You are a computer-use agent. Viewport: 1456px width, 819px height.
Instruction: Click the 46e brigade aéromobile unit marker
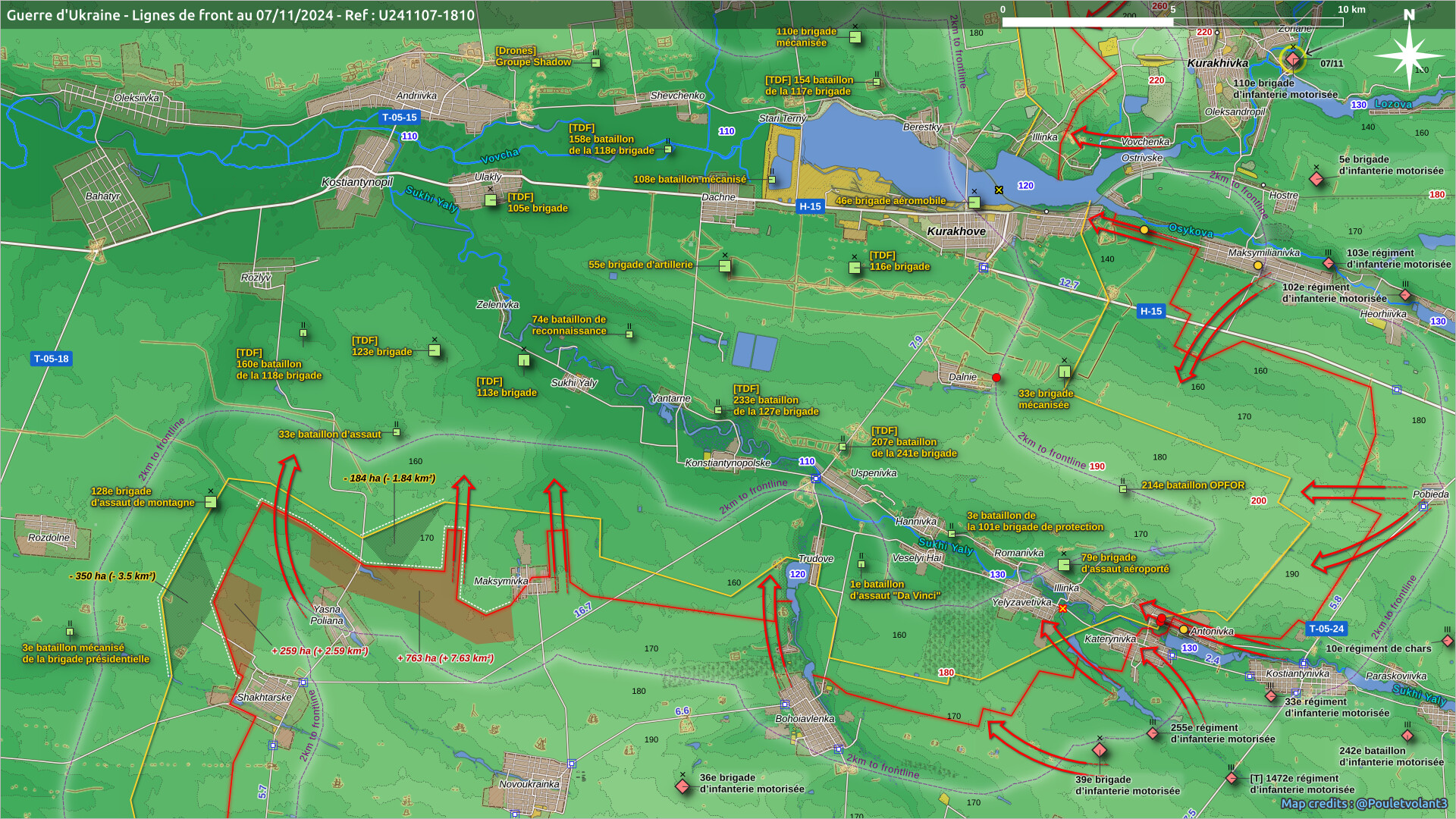click(x=974, y=202)
